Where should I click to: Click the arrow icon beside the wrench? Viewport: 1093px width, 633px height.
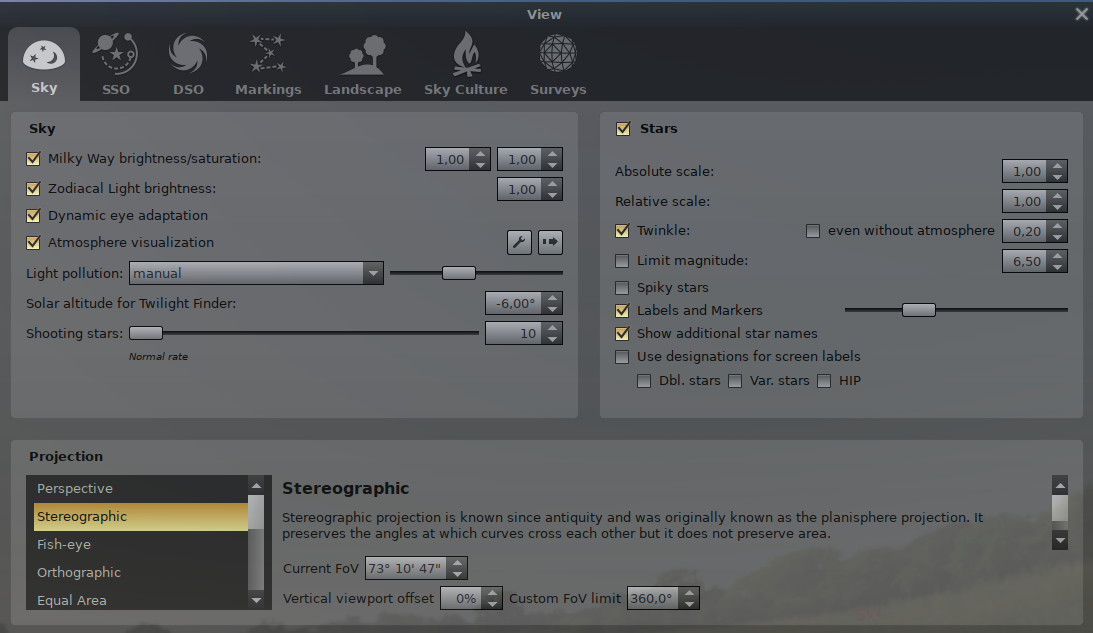pyautogui.click(x=551, y=242)
